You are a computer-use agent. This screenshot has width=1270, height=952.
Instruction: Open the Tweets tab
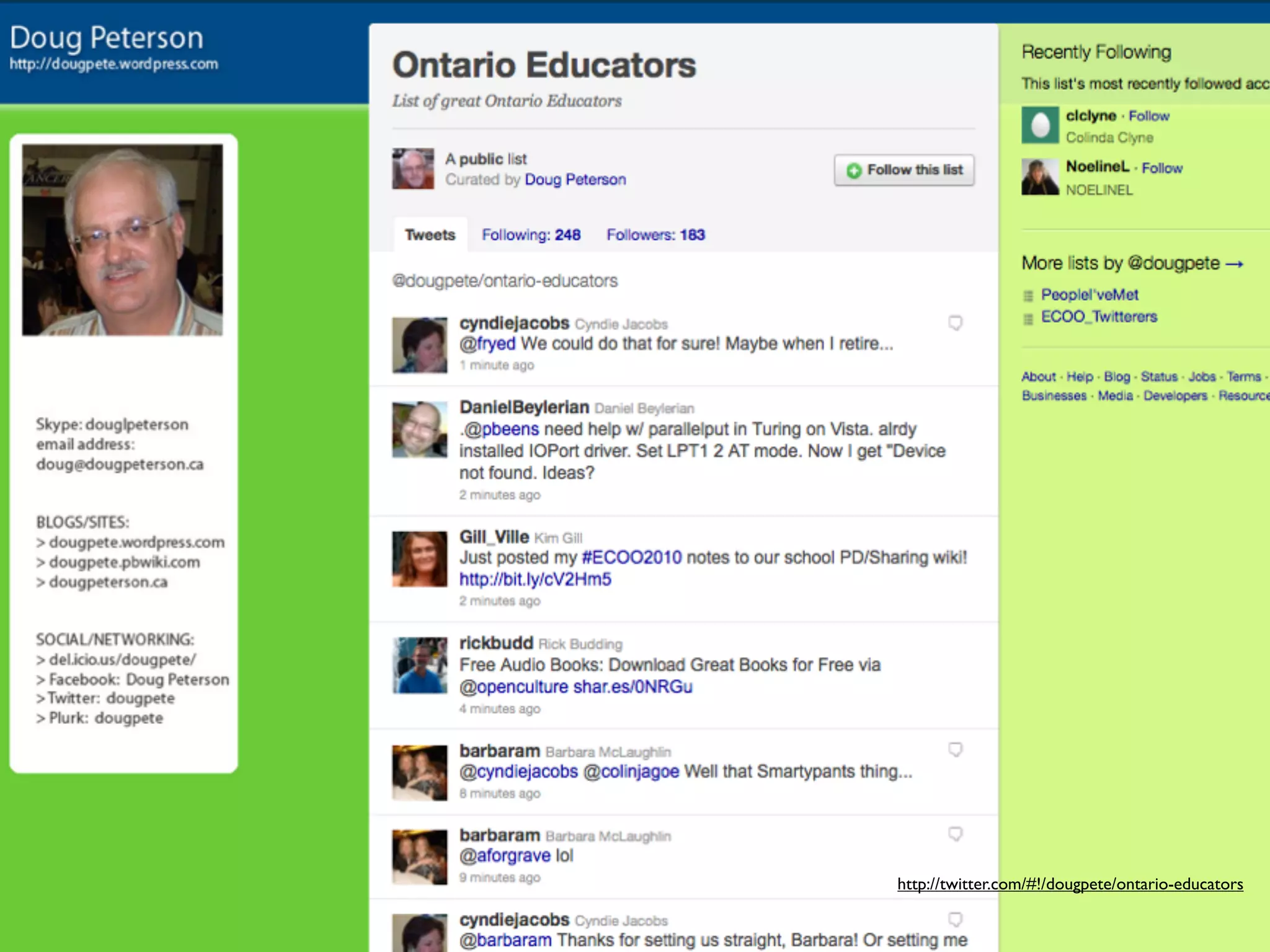tap(430, 235)
